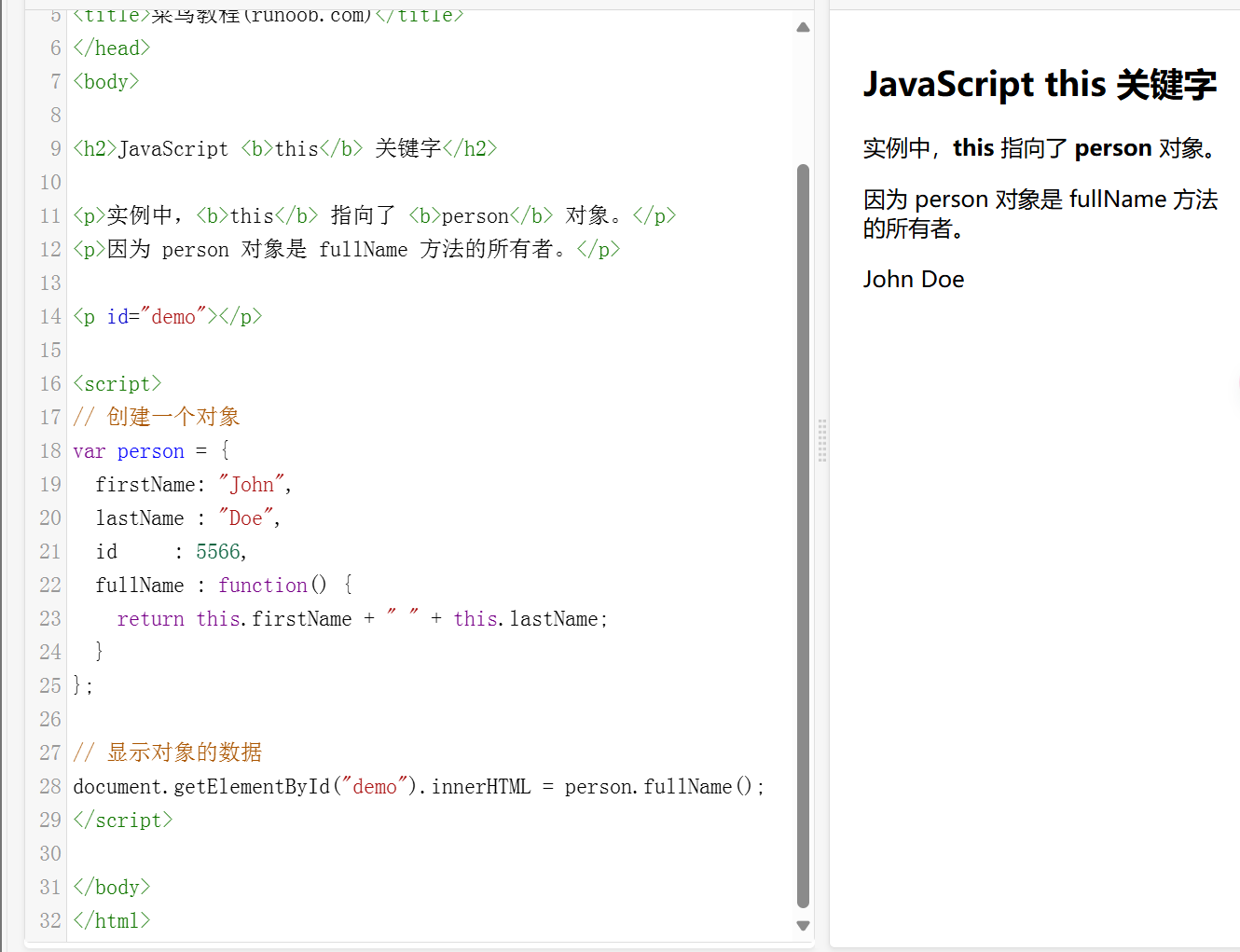Click the h2 line with JavaScript this heading code
Screen dimensions: 1240x952
coord(285,149)
